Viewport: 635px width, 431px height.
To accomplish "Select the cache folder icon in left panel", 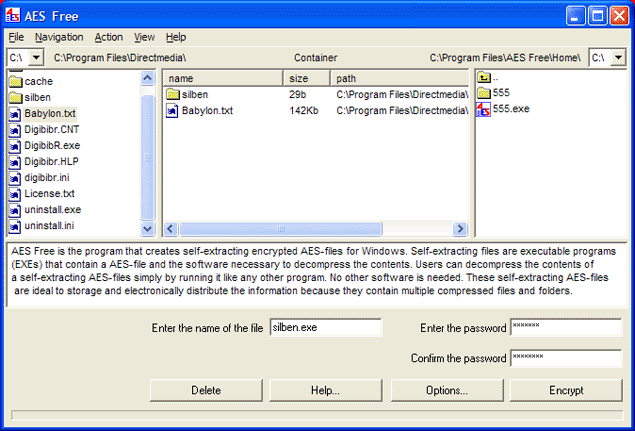I will 15,81.
